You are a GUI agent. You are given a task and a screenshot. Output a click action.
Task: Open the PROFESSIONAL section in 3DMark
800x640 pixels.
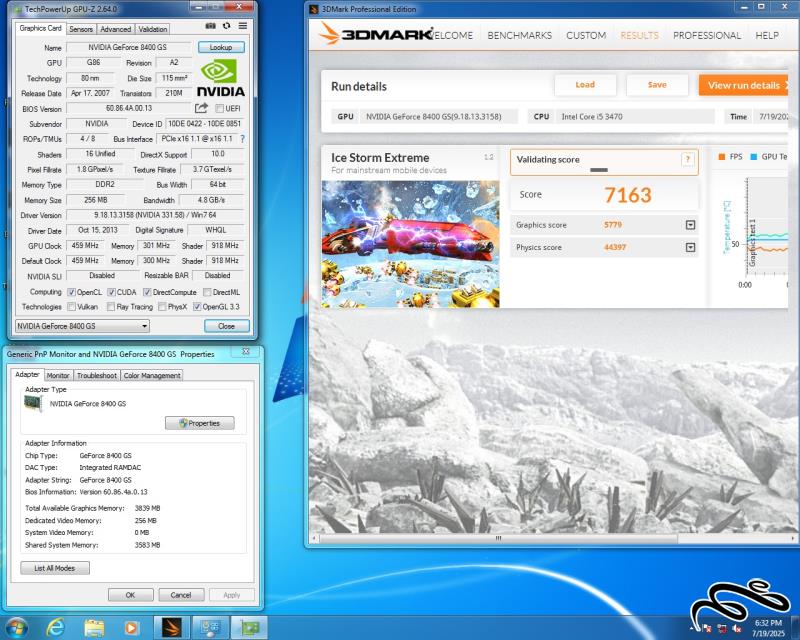(x=707, y=35)
